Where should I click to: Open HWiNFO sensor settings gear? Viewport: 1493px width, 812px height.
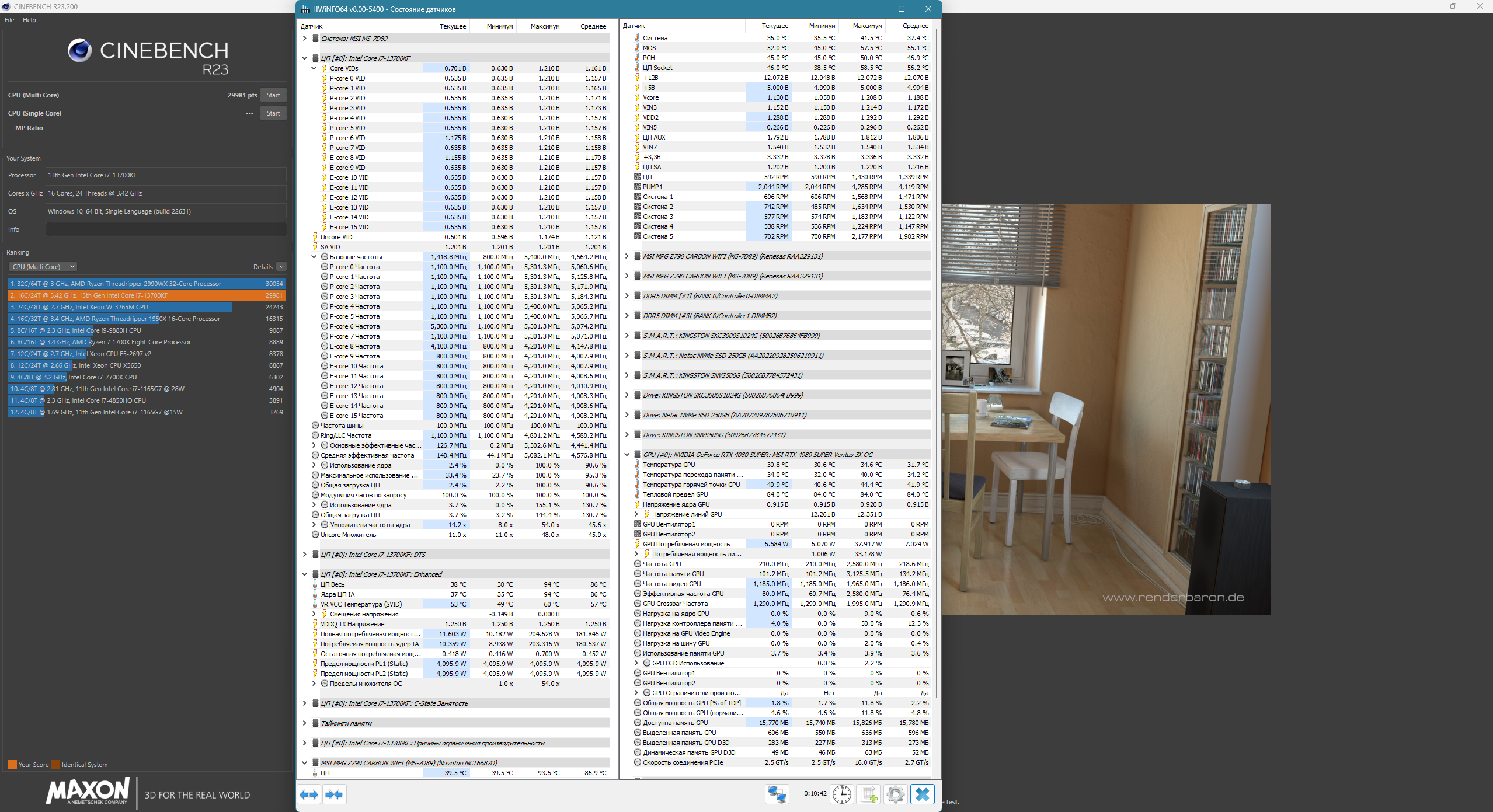895,794
